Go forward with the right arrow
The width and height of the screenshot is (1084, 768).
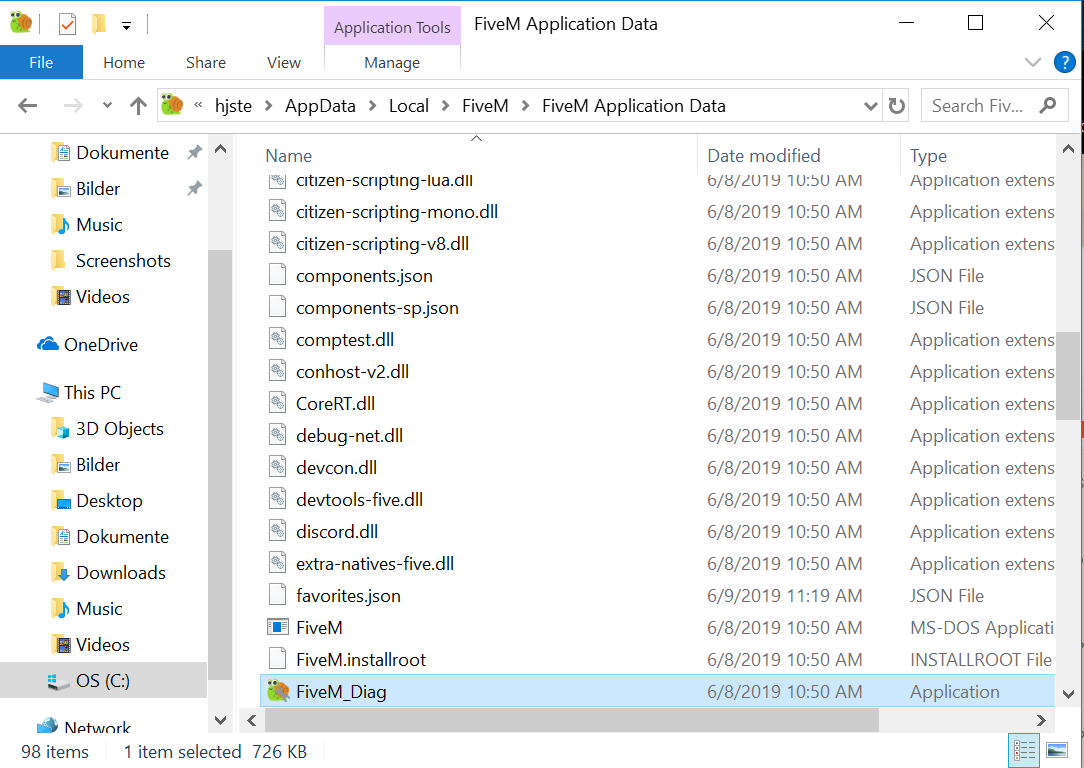[x=73, y=106]
